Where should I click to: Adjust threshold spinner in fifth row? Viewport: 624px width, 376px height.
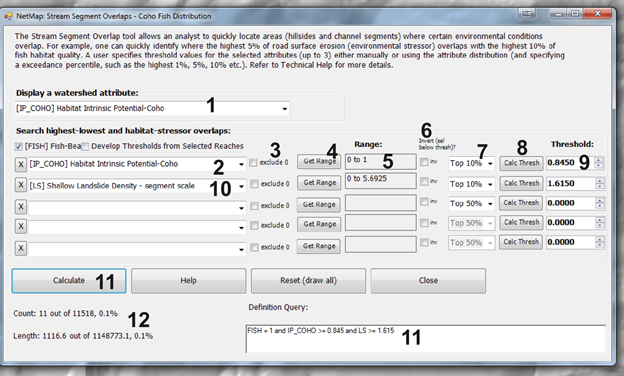click(599, 242)
